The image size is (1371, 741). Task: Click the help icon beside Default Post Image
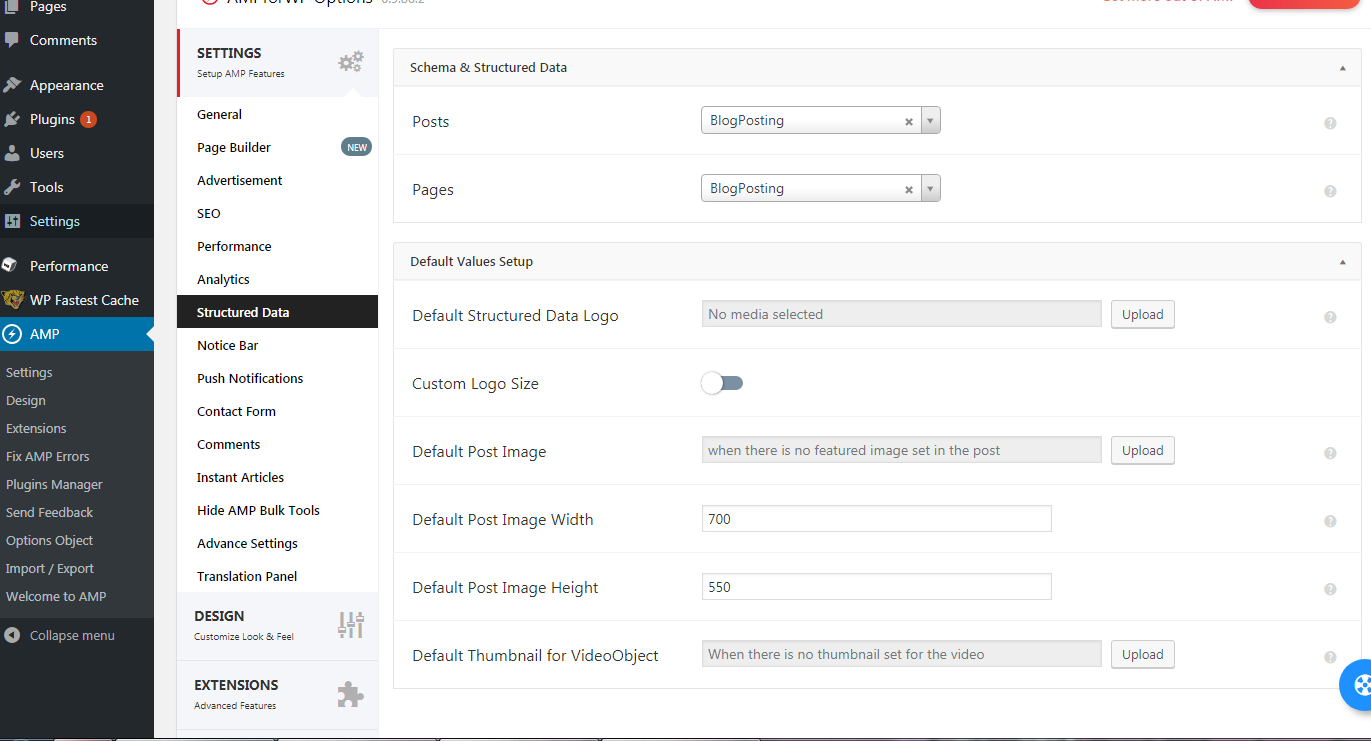pos(1330,453)
